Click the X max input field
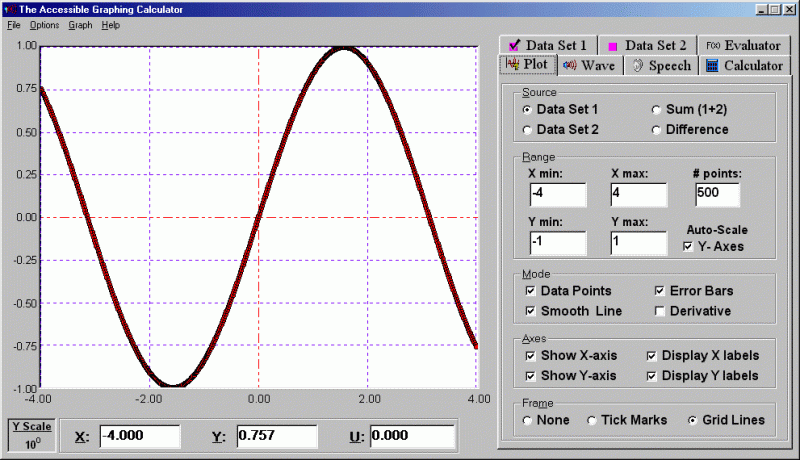800x460 pixels. click(639, 195)
